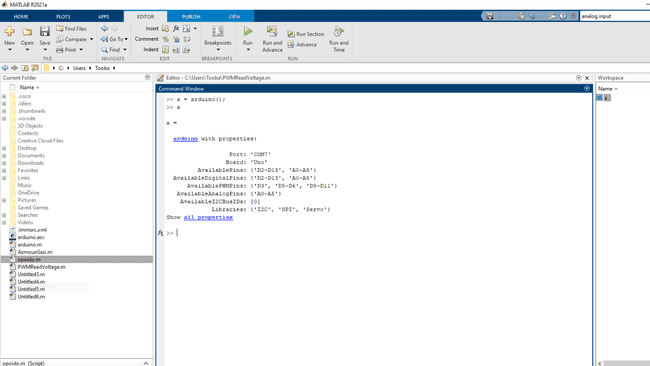Click the Advance button
Image resolution: width=650 pixels, height=366 pixels.
pos(302,44)
